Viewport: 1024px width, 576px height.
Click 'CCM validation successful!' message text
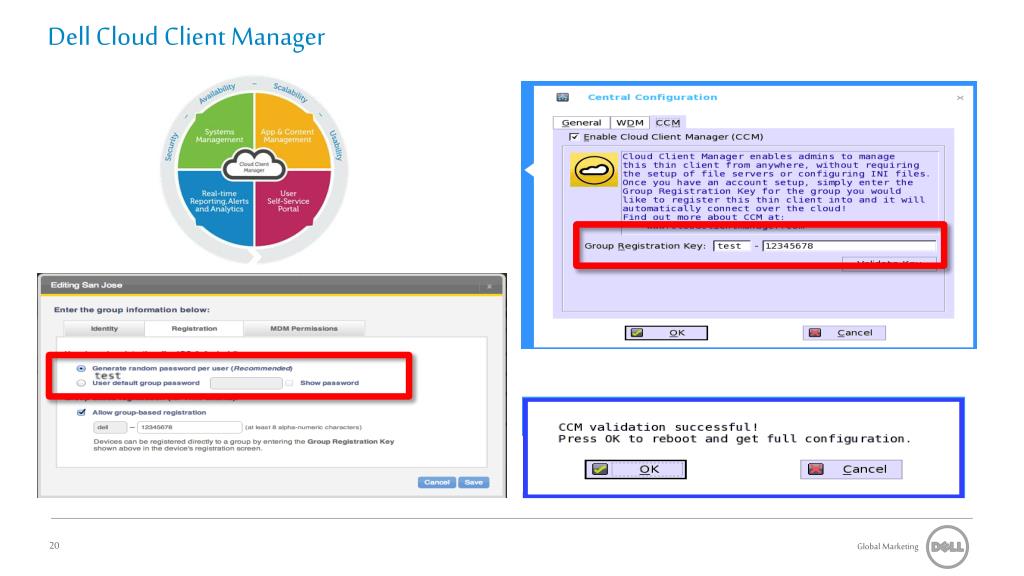coord(658,427)
